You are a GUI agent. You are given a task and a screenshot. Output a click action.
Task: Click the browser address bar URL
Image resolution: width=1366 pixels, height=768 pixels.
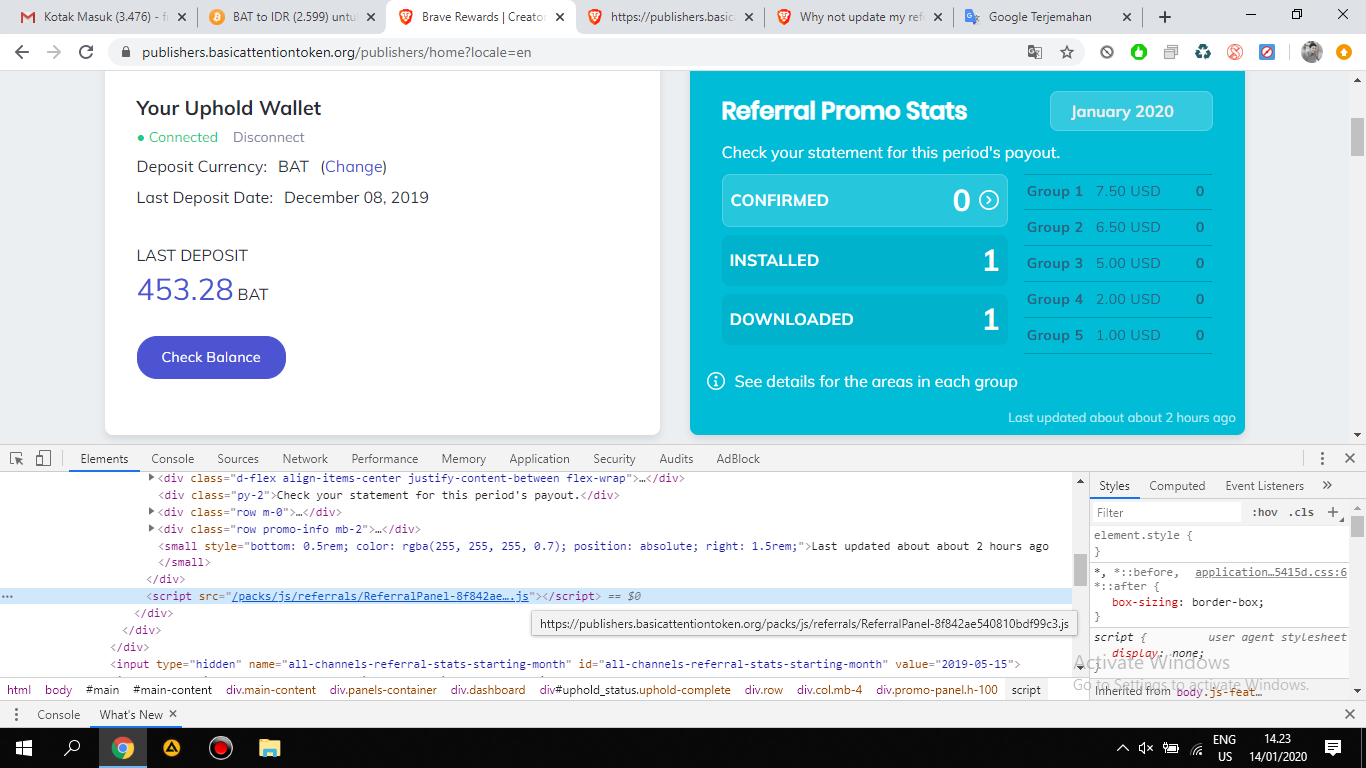coord(336,52)
